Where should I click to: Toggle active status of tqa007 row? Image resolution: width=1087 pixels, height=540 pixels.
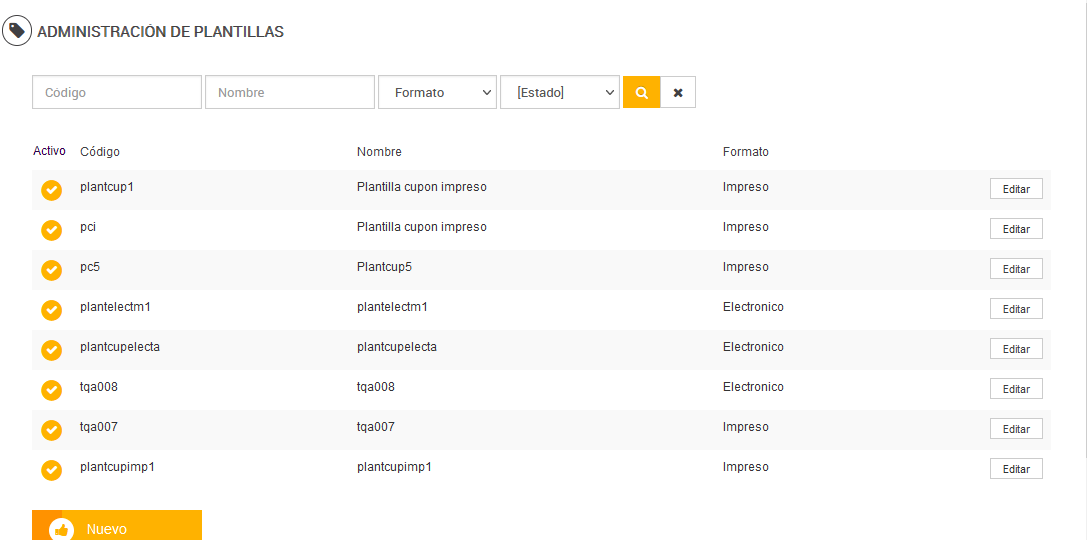[52, 430]
